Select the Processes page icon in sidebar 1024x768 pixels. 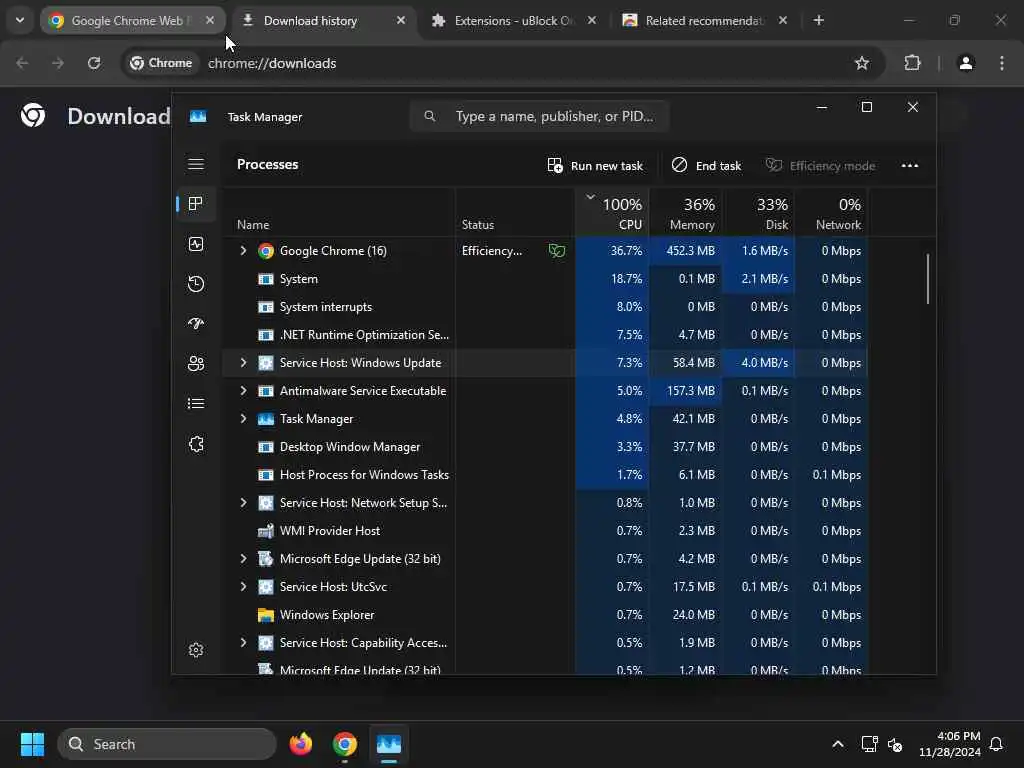[195, 204]
